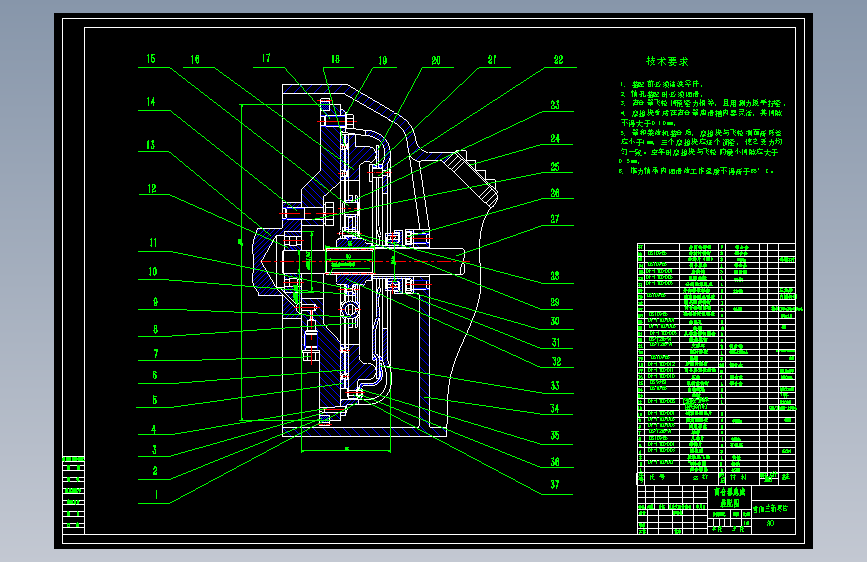Screen dimensions: 867x562
Task: Select item number 26 label
Action: click(555, 192)
